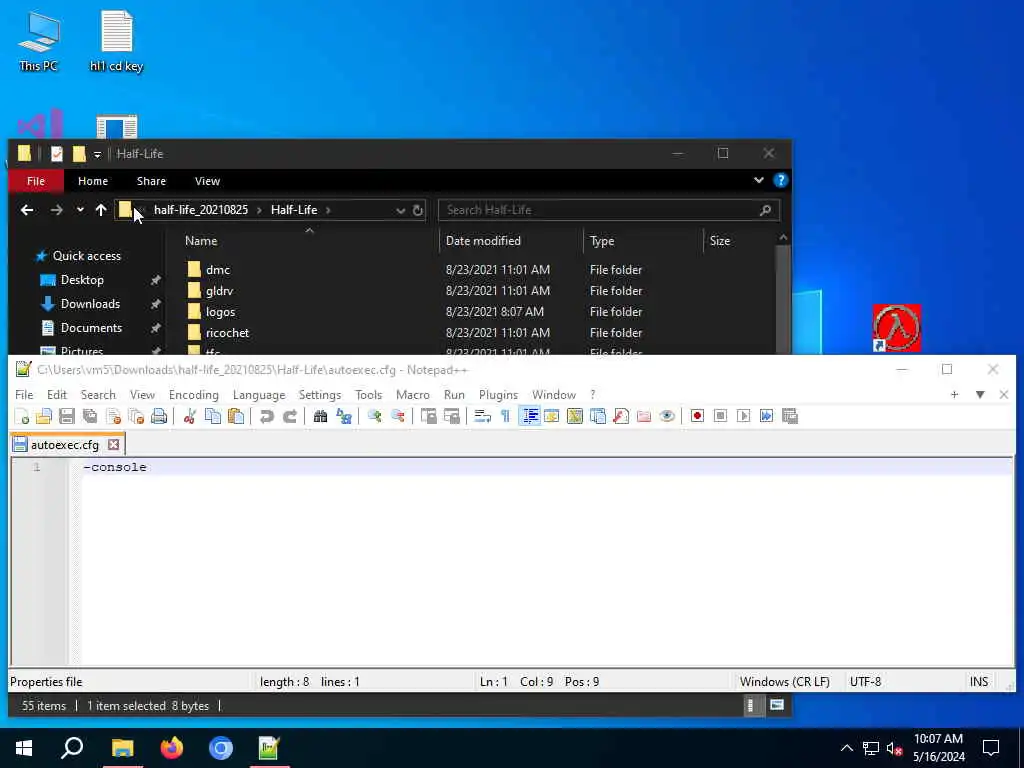Viewport: 1024px width, 768px height.
Task: Open the Plugins menu
Action: (x=498, y=394)
